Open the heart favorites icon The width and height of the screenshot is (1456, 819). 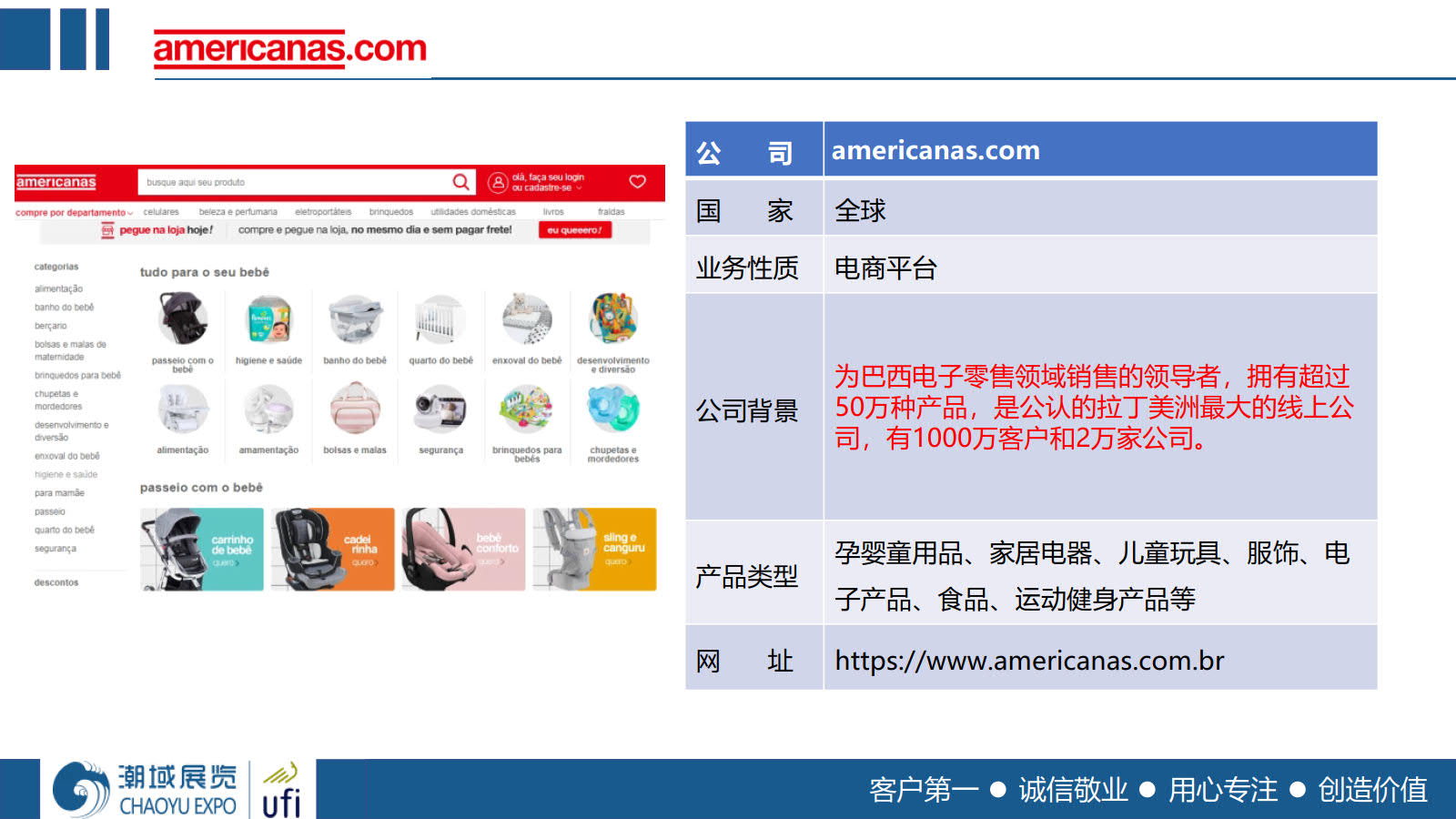(x=638, y=182)
